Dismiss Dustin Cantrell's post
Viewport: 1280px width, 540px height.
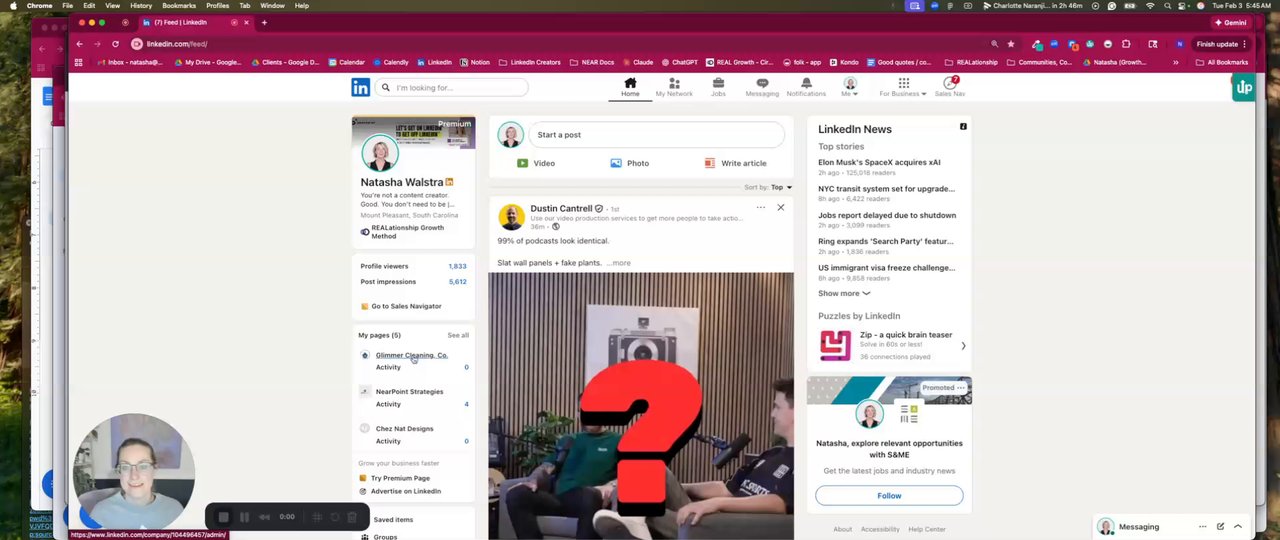pos(781,208)
